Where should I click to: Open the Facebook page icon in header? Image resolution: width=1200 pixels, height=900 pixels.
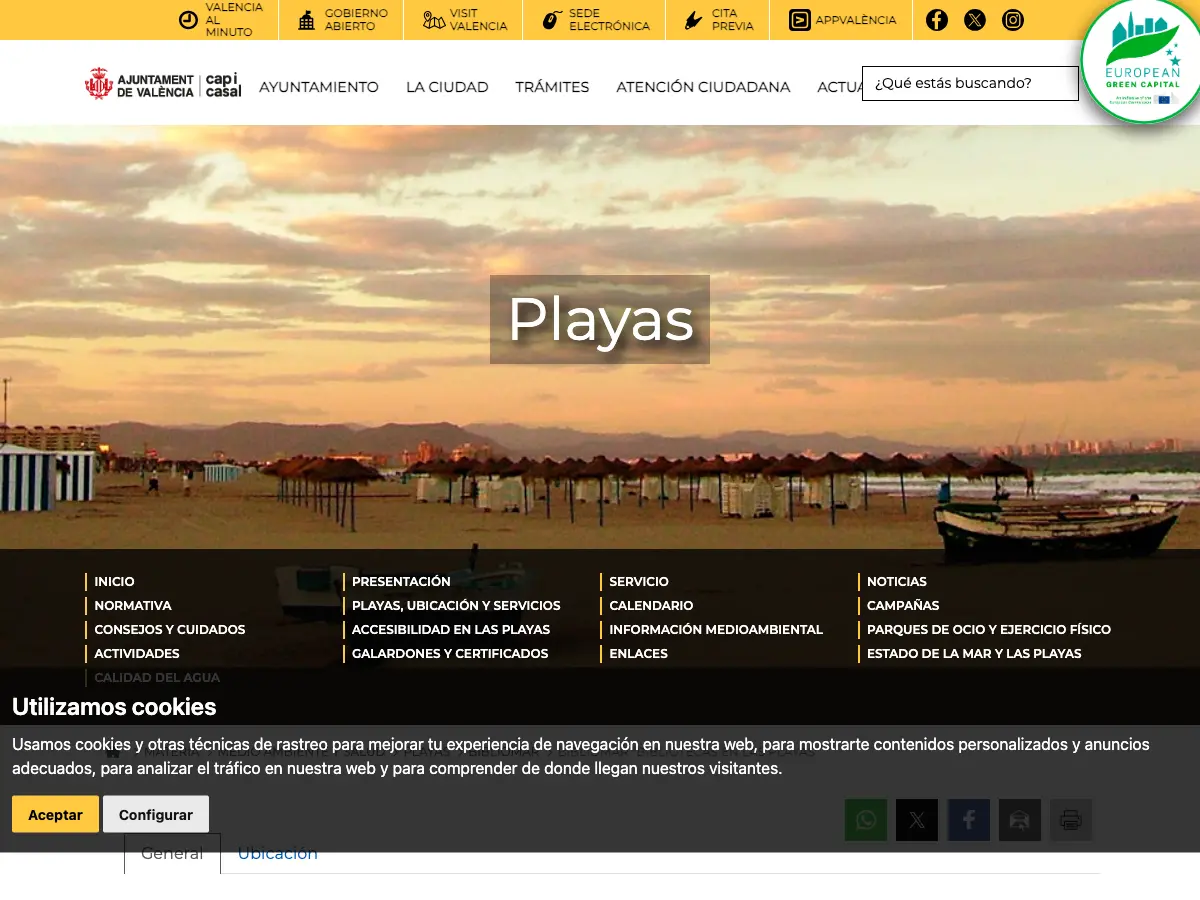click(937, 20)
